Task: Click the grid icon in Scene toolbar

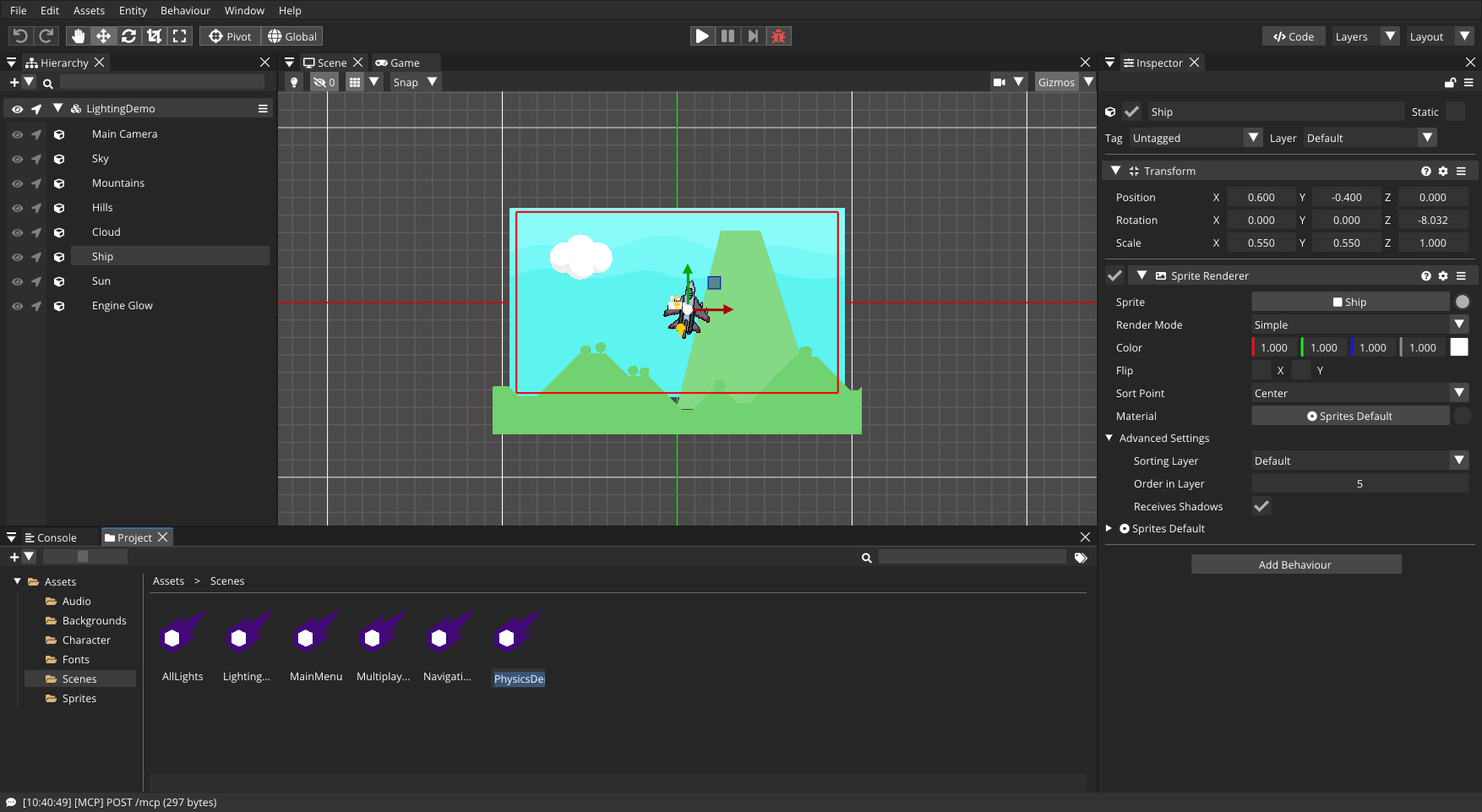Action: point(355,82)
